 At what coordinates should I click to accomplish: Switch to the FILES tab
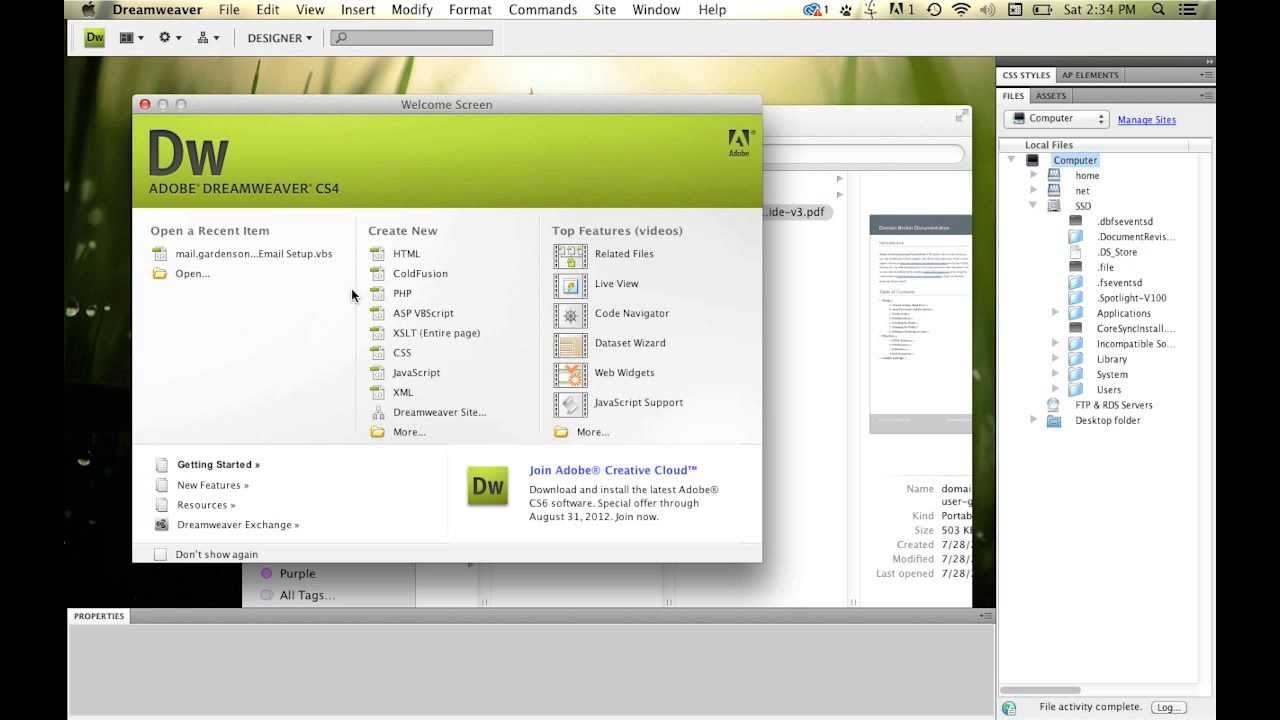coord(1013,96)
